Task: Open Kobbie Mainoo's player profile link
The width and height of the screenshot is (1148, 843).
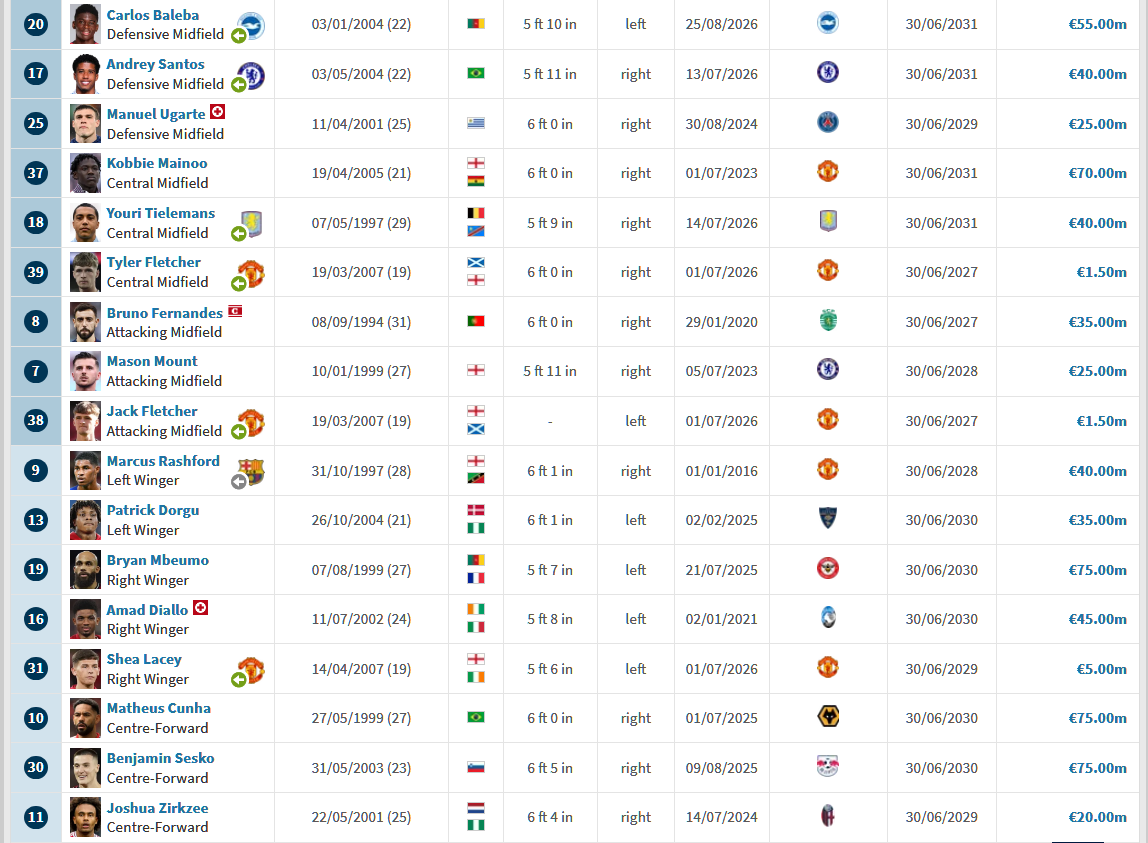Action: click(x=157, y=163)
